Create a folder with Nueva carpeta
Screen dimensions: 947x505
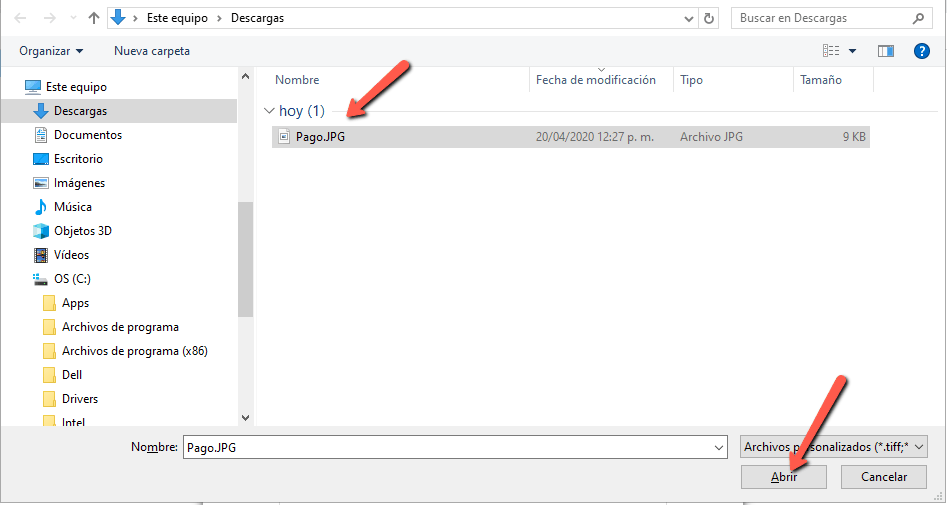pyautogui.click(x=152, y=51)
